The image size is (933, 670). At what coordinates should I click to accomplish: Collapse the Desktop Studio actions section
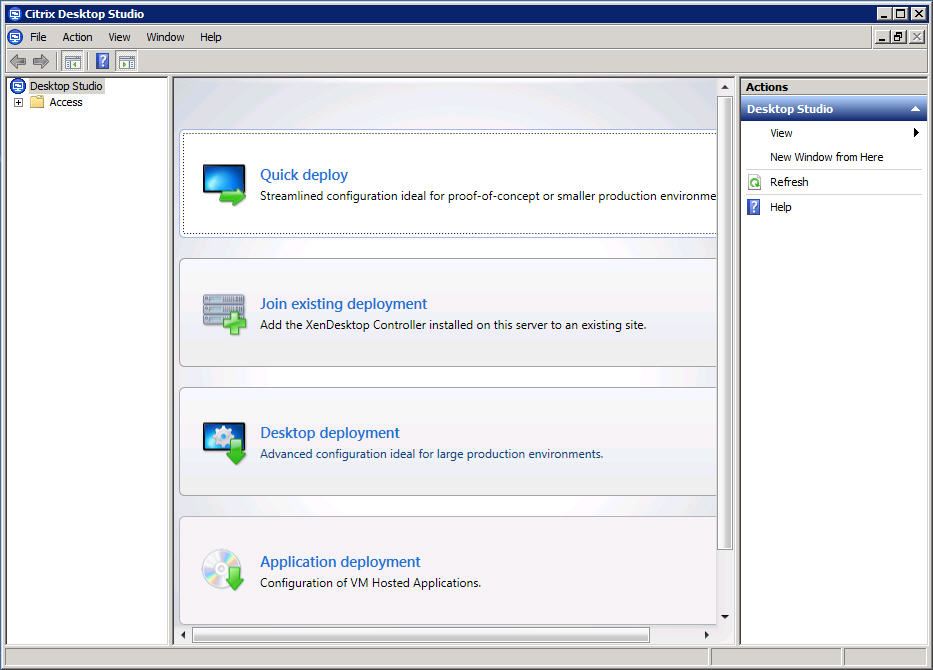pos(914,109)
